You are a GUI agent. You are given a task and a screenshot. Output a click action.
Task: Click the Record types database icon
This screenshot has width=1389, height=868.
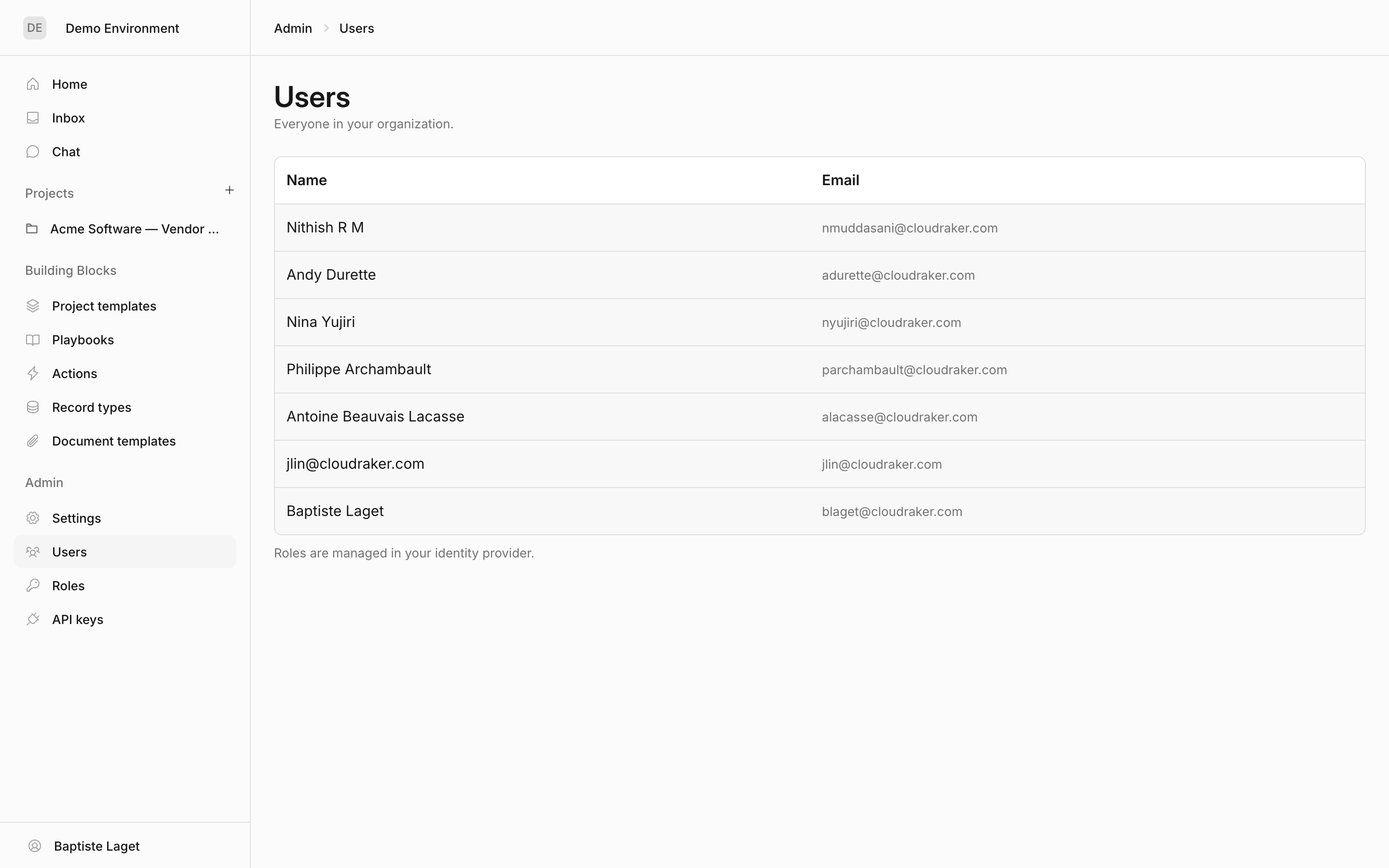tap(33, 407)
